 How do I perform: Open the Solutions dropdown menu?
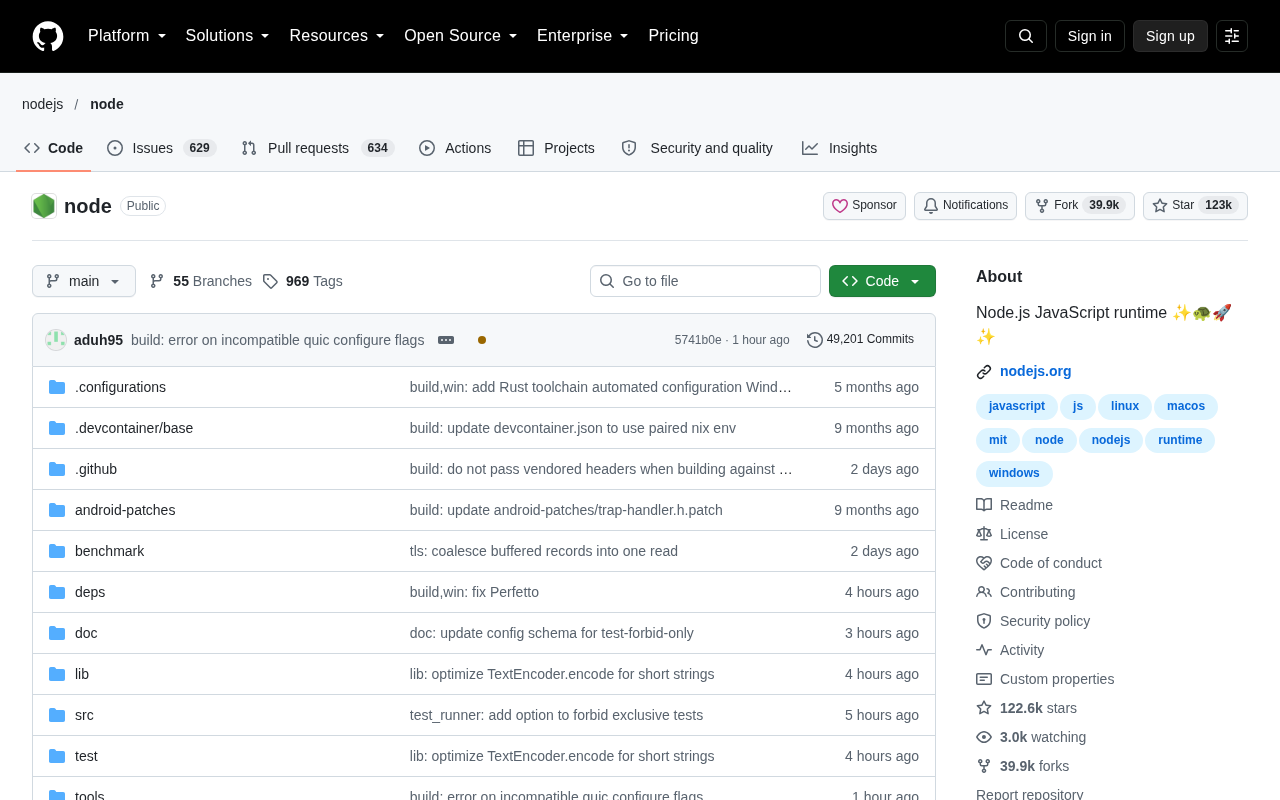coord(228,36)
